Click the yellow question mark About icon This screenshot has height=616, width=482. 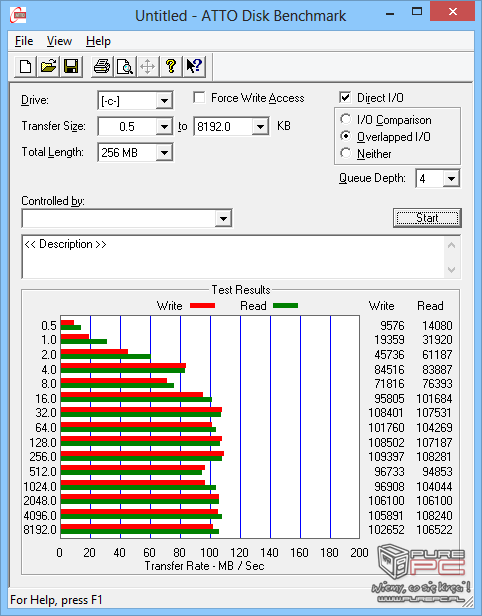click(170, 66)
